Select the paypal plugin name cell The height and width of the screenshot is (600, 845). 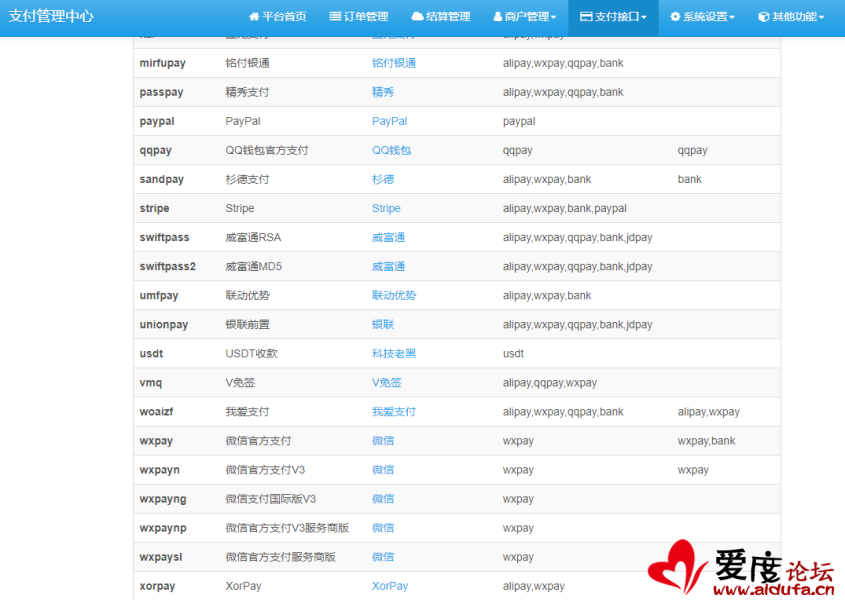pyautogui.click(x=157, y=121)
